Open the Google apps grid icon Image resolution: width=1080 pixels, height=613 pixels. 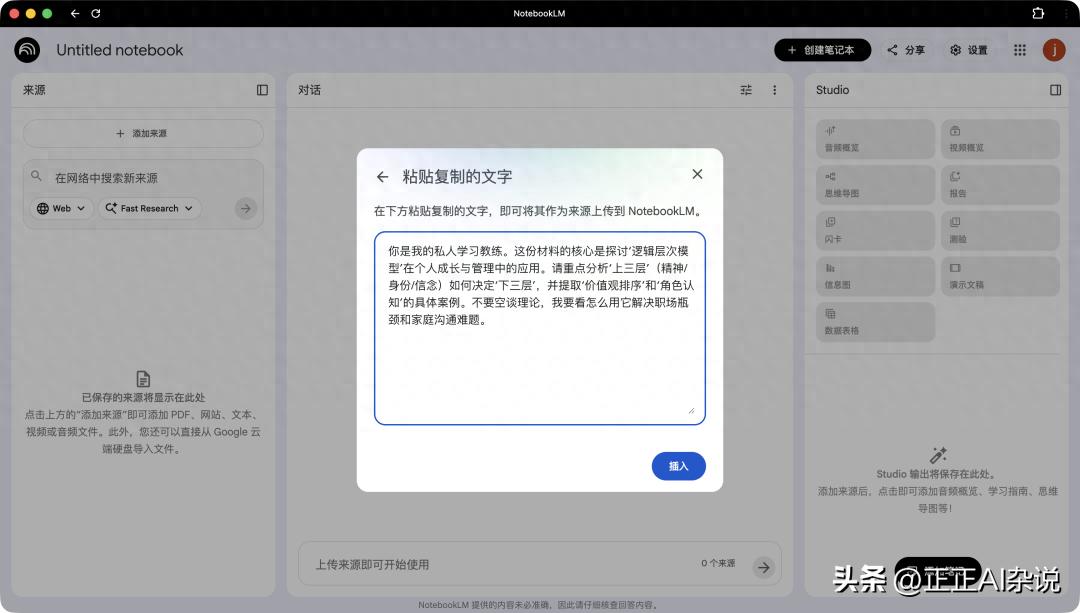(x=1019, y=49)
